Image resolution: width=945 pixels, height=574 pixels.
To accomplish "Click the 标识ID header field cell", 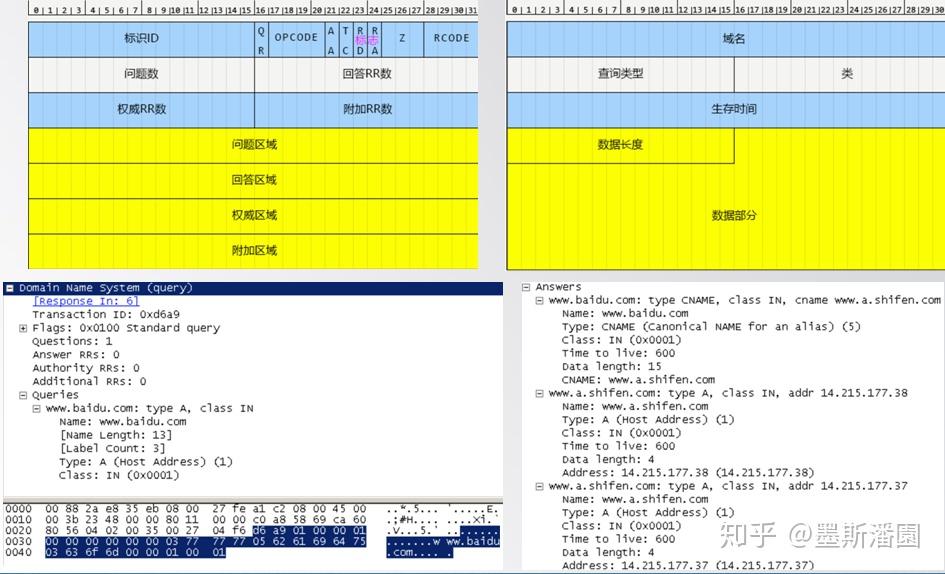I will pyautogui.click(x=142, y=39).
